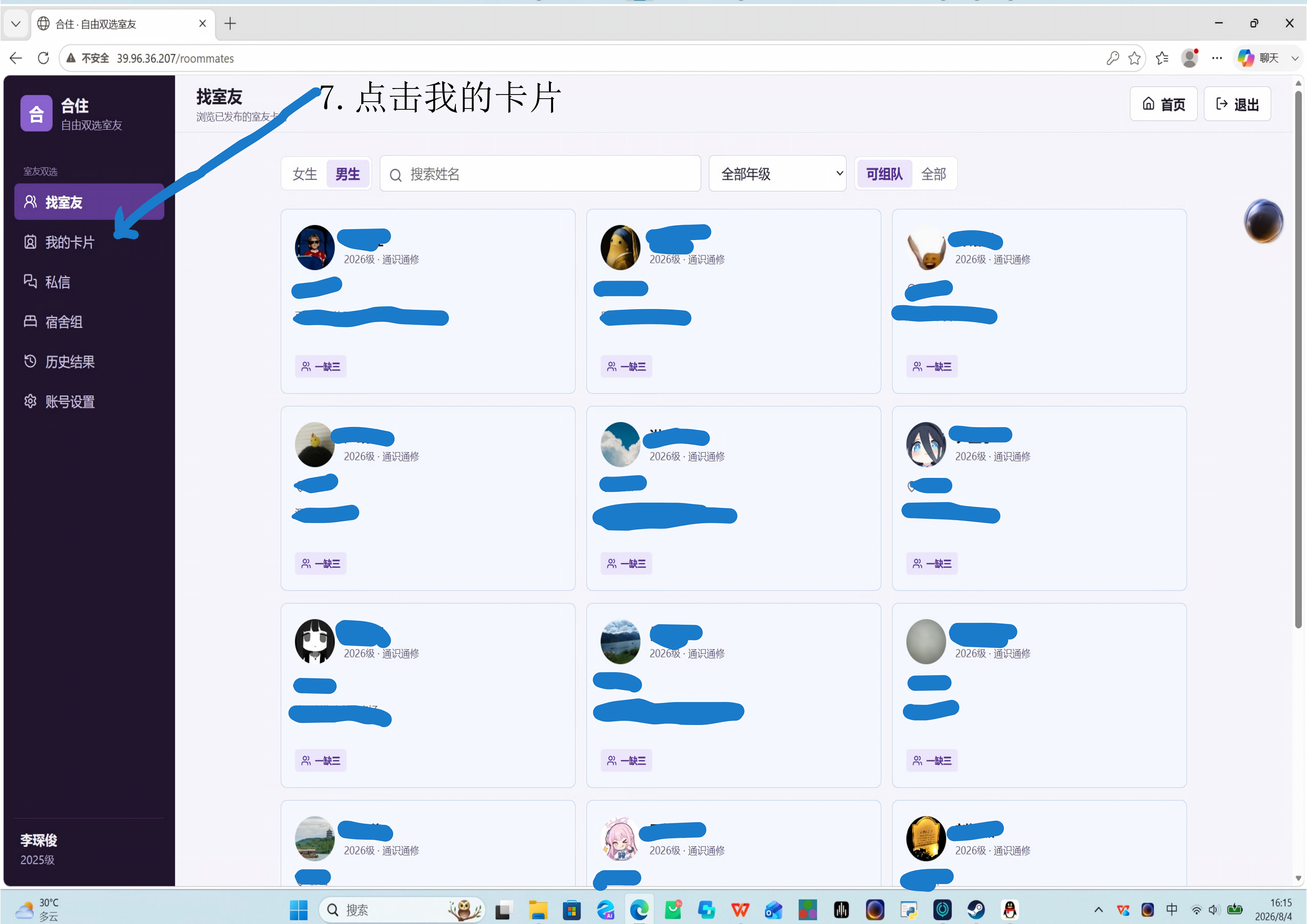1307x924 pixels.
Task: Click the browser refresh icon
Action: 43,58
